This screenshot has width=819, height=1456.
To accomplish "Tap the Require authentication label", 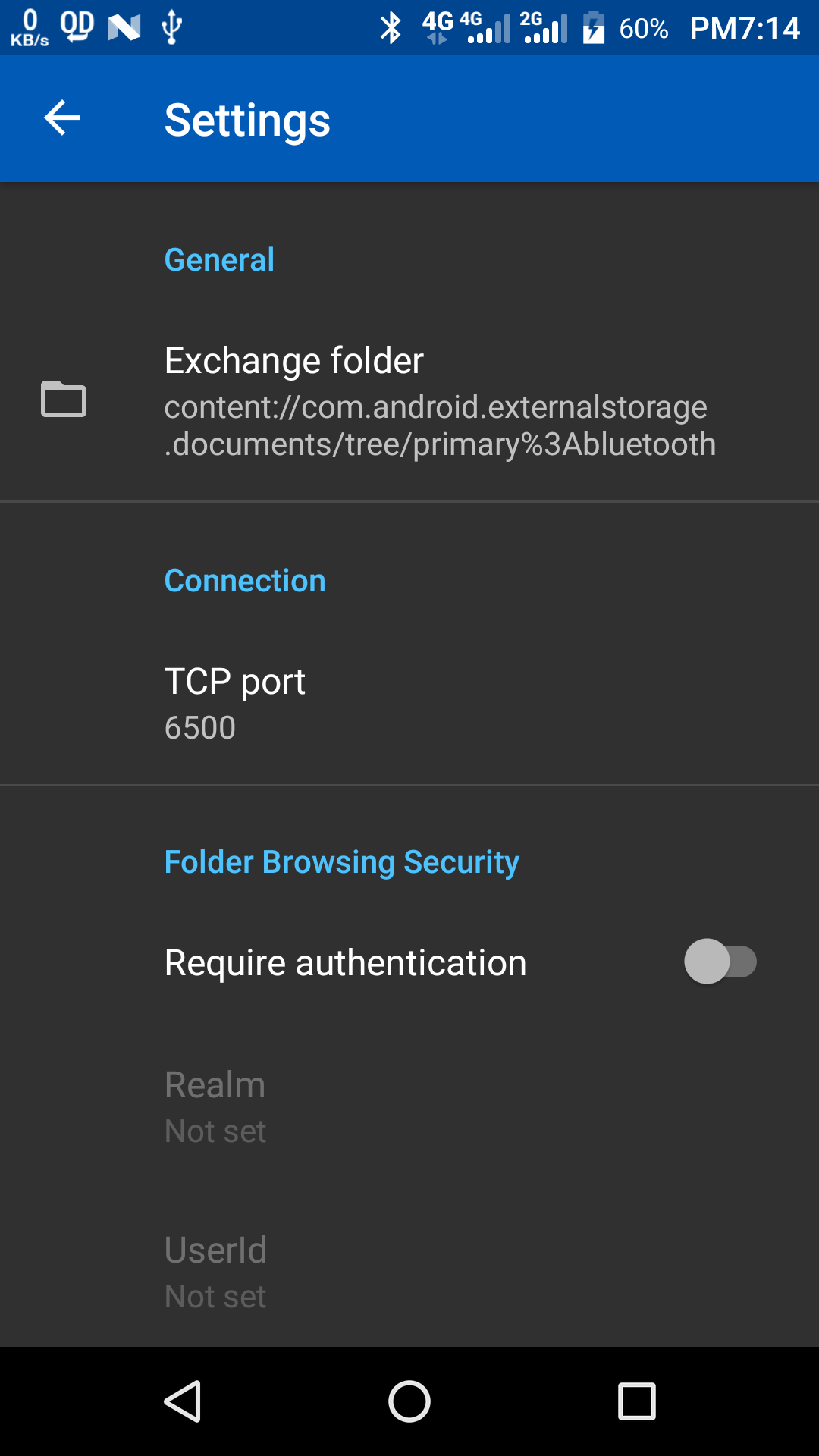I will coord(345,963).
